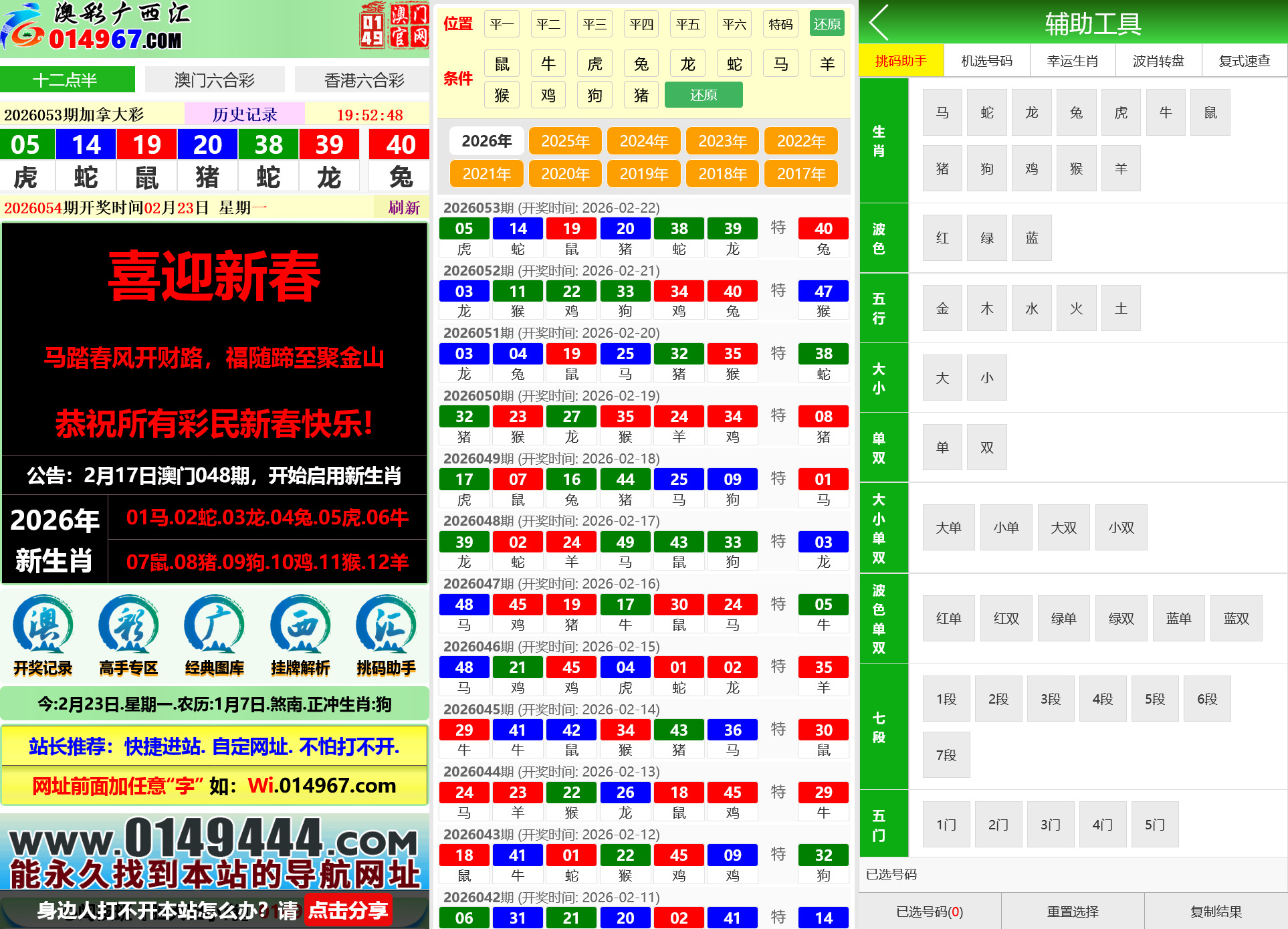This screenshot has height=929, width=1288.
Task: Select 单 in the 单双 section
Action: (942, 447)
